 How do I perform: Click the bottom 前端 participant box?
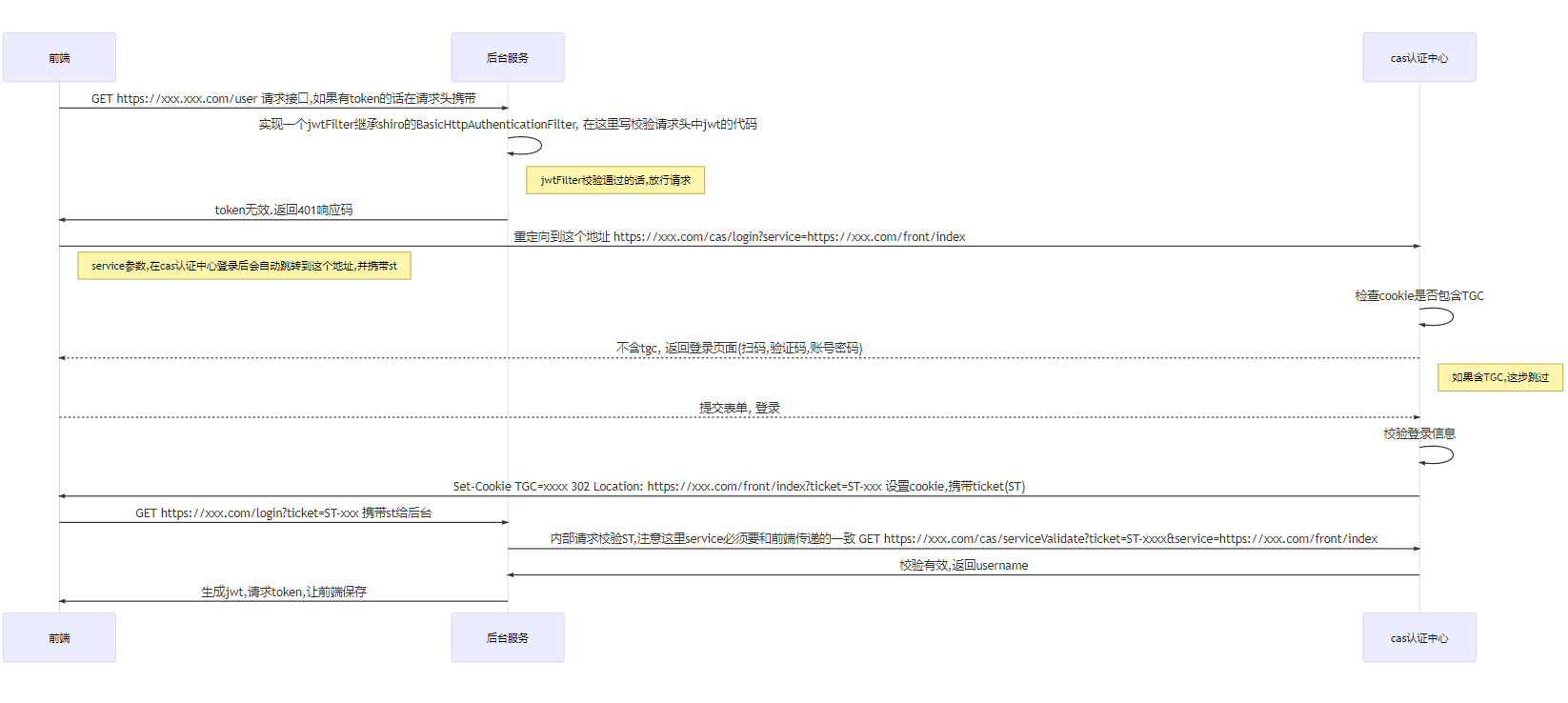click(x=59, y=637)
